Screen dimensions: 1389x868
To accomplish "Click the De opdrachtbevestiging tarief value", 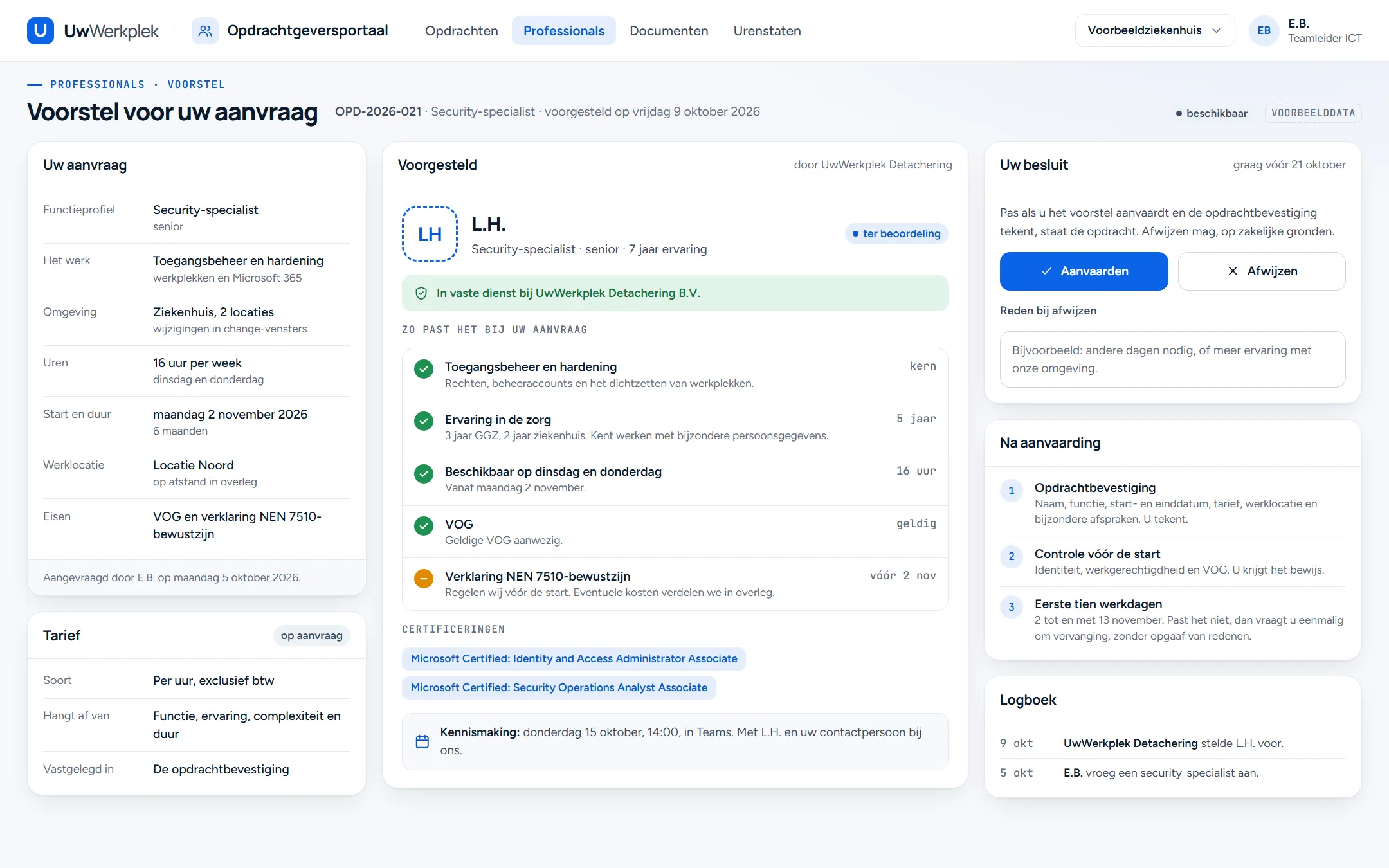I will 221,769.
